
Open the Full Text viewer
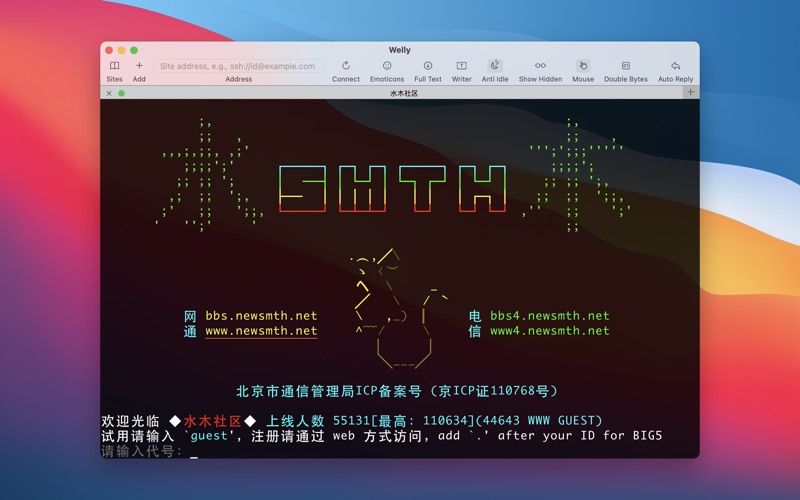pyautogui.click(x=428, y=71)
